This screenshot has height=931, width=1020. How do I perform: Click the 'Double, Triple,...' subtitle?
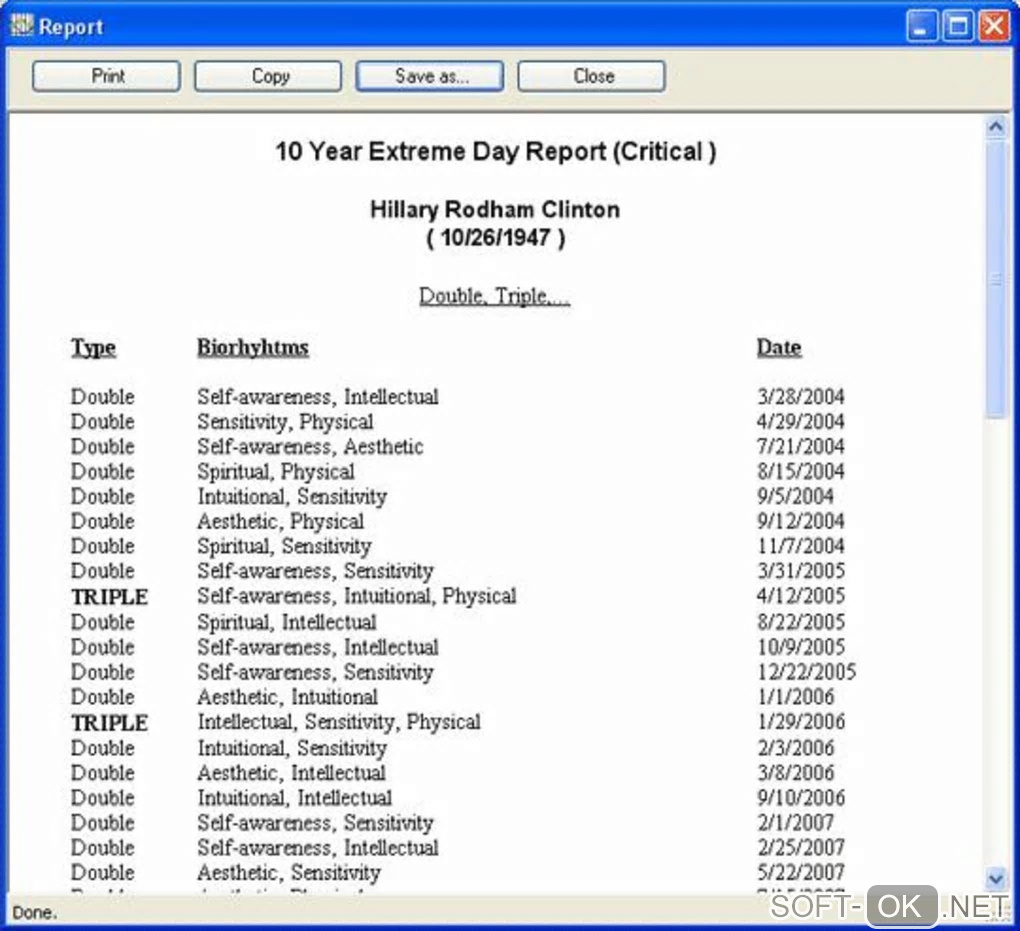(x=494, y=296)
